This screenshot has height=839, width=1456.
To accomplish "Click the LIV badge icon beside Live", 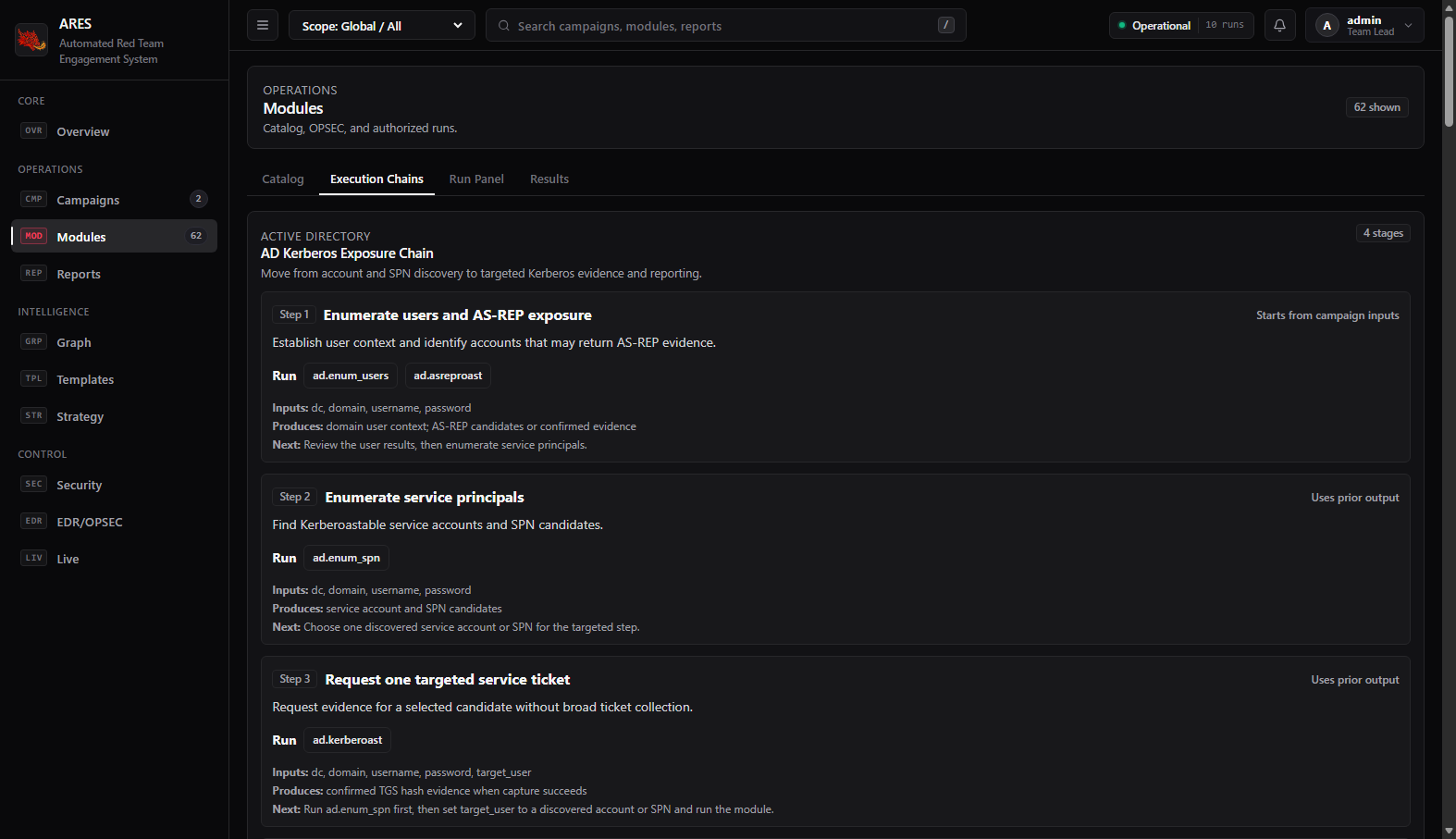I will [34, 558].
